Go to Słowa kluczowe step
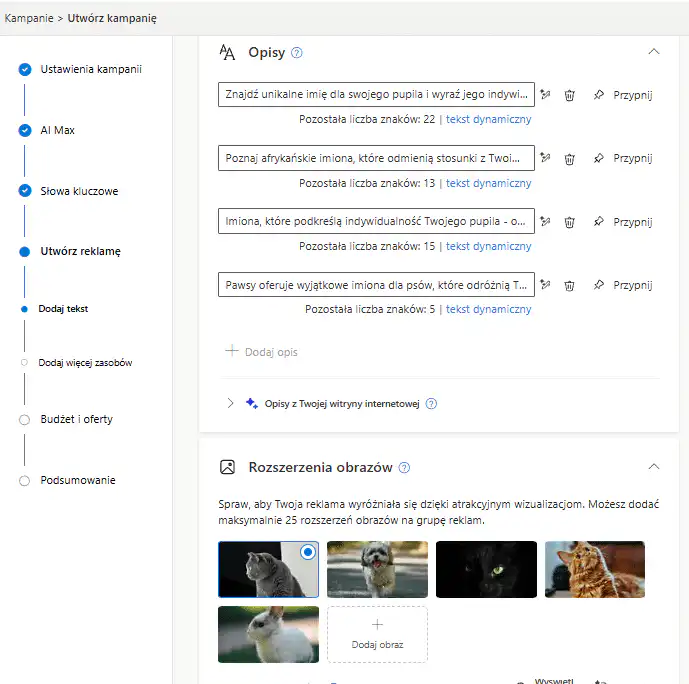This screenshot has height=684, width=689. (x=79, y=191)
